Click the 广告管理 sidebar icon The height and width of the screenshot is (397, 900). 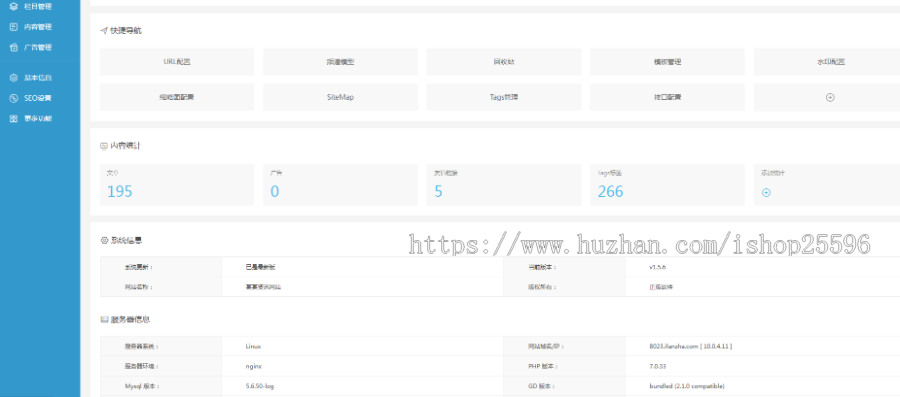click(x=14, y=48)
